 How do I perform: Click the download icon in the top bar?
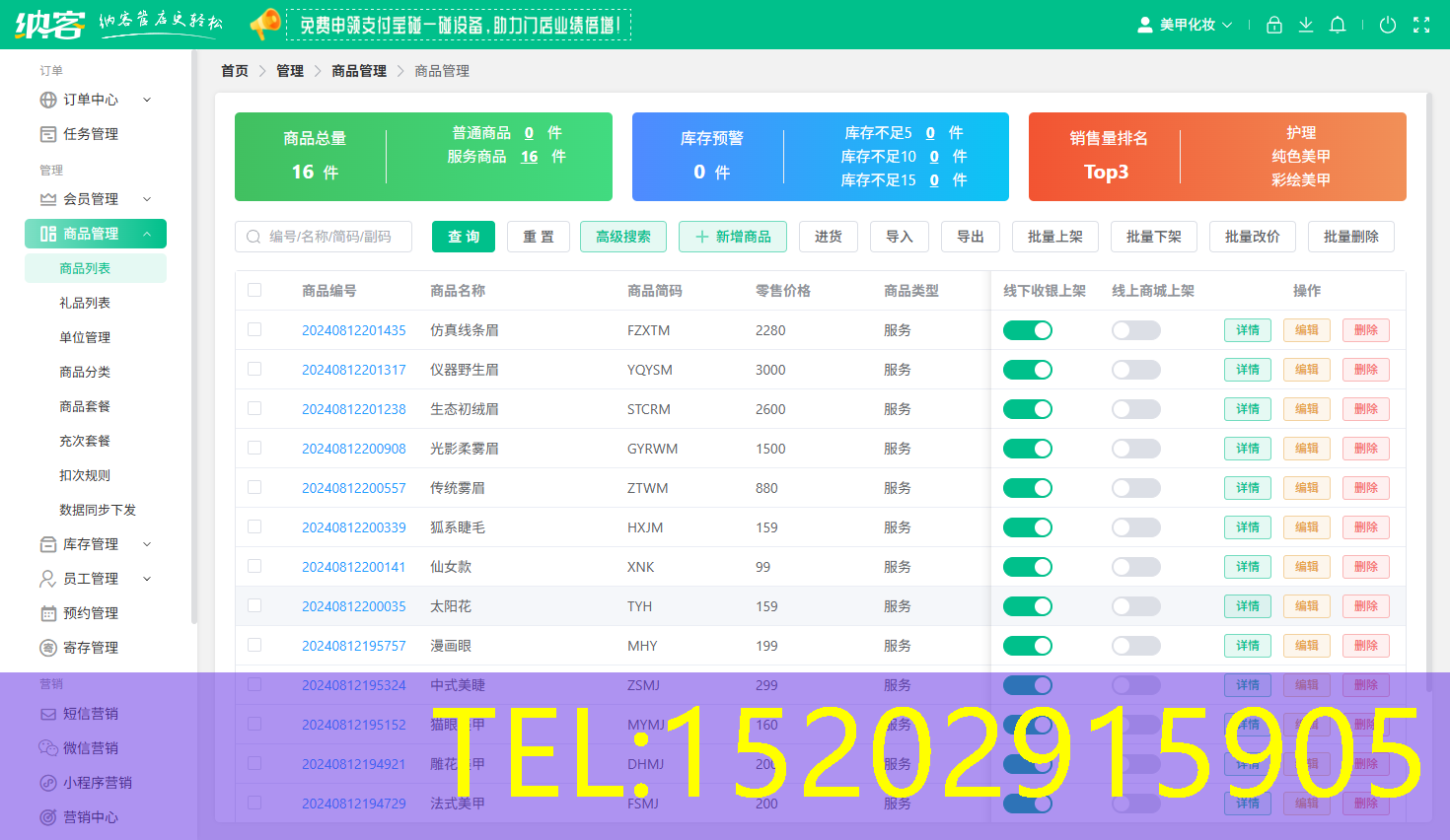tap(1306, 25)
